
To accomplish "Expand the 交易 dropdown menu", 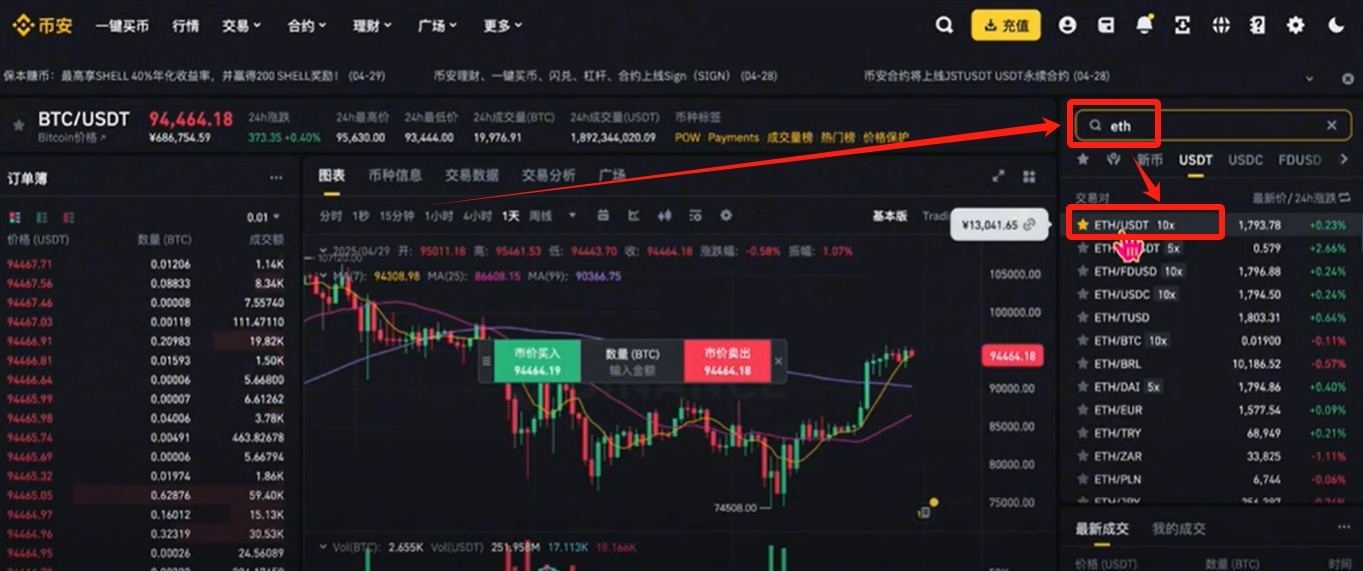I will point(241,26).
